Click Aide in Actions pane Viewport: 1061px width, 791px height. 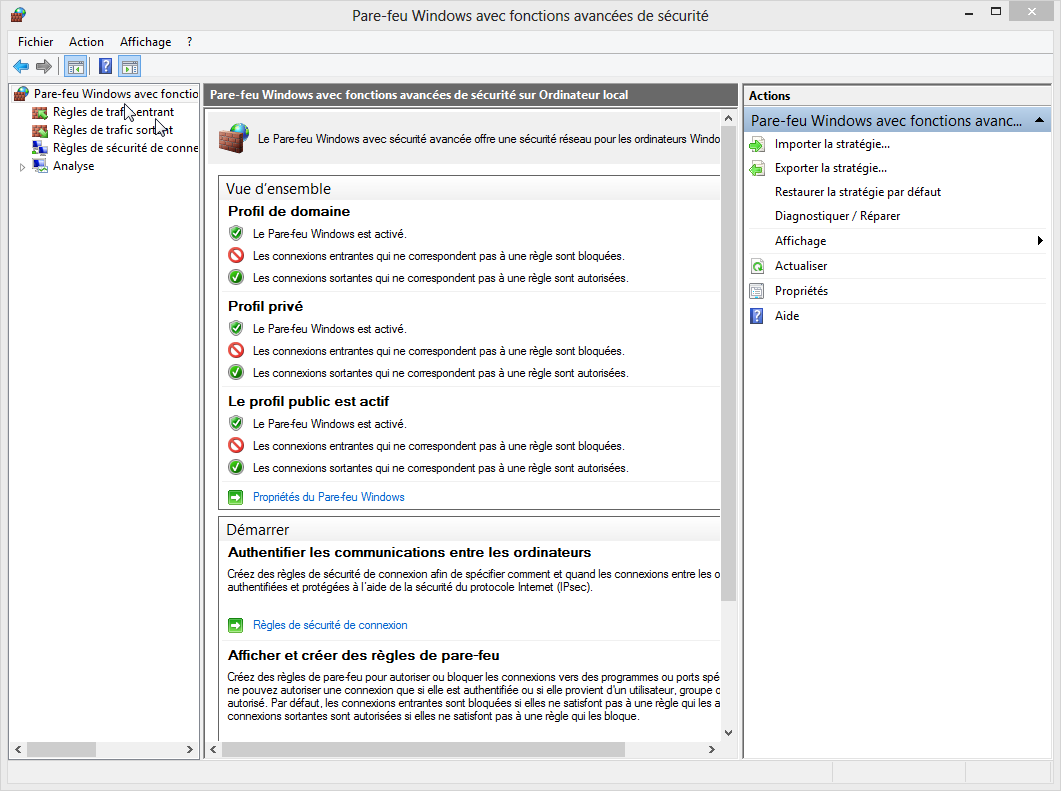click(786, 316)
